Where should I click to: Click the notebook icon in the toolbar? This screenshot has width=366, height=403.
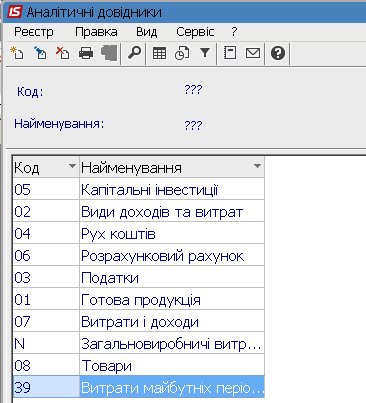coord(230,53)
